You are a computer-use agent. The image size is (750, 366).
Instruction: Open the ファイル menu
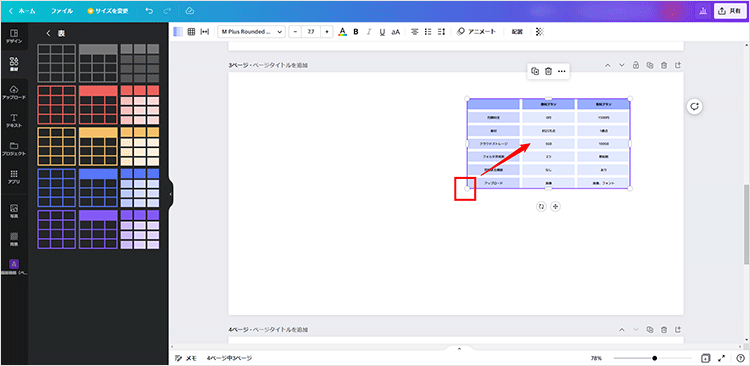pyautogui.click(x=62, y=11)
